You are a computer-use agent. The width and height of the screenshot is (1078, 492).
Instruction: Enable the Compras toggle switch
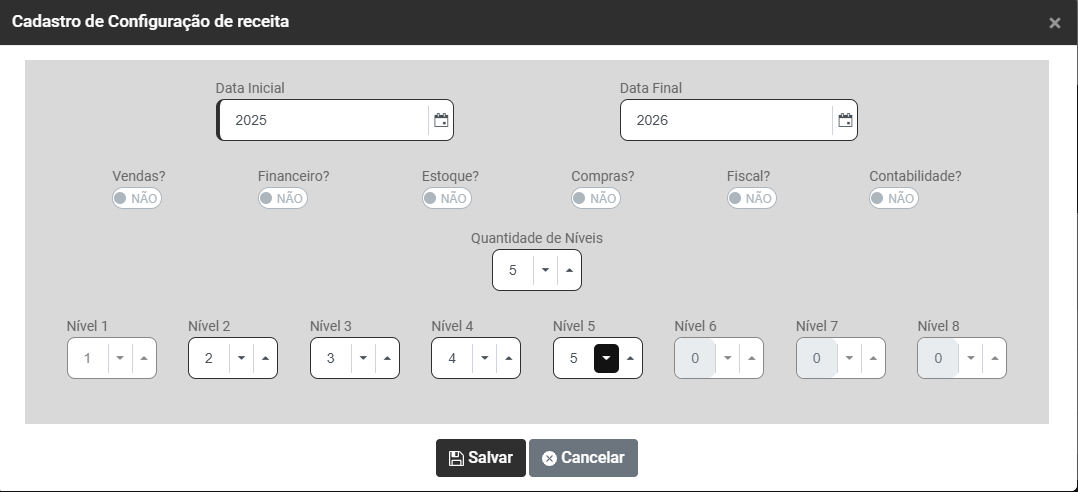pyautogui.click(x=595, y=198)
